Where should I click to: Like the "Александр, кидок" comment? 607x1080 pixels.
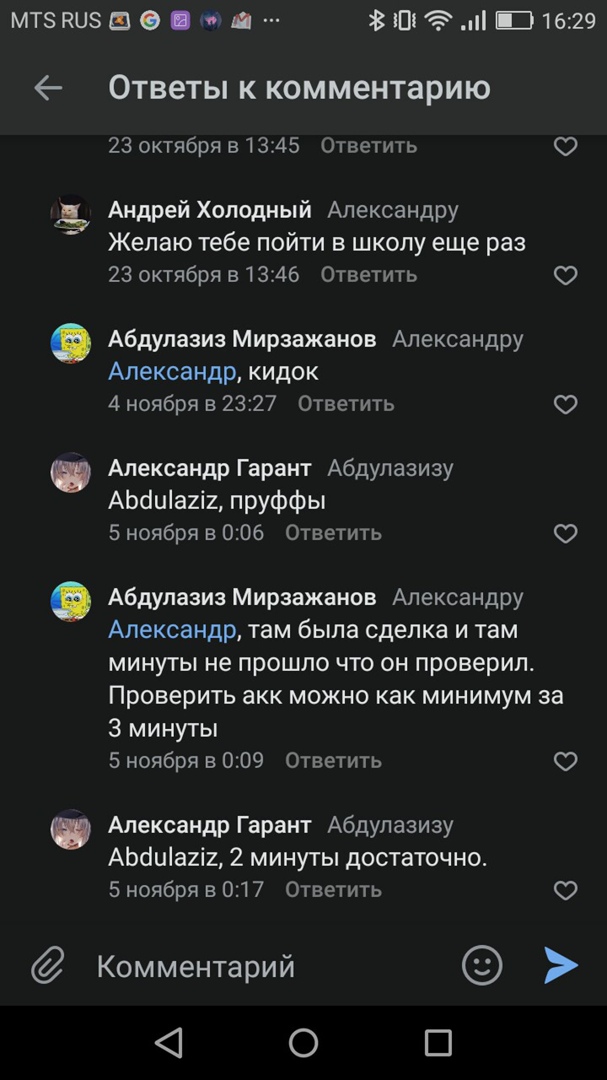coord(565,404)
